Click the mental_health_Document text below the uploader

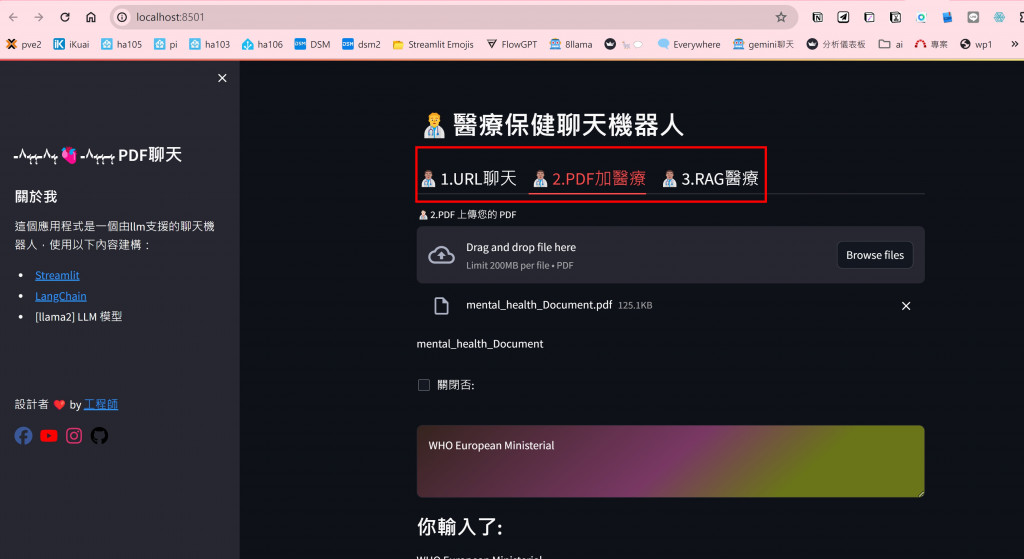point(480,344)
